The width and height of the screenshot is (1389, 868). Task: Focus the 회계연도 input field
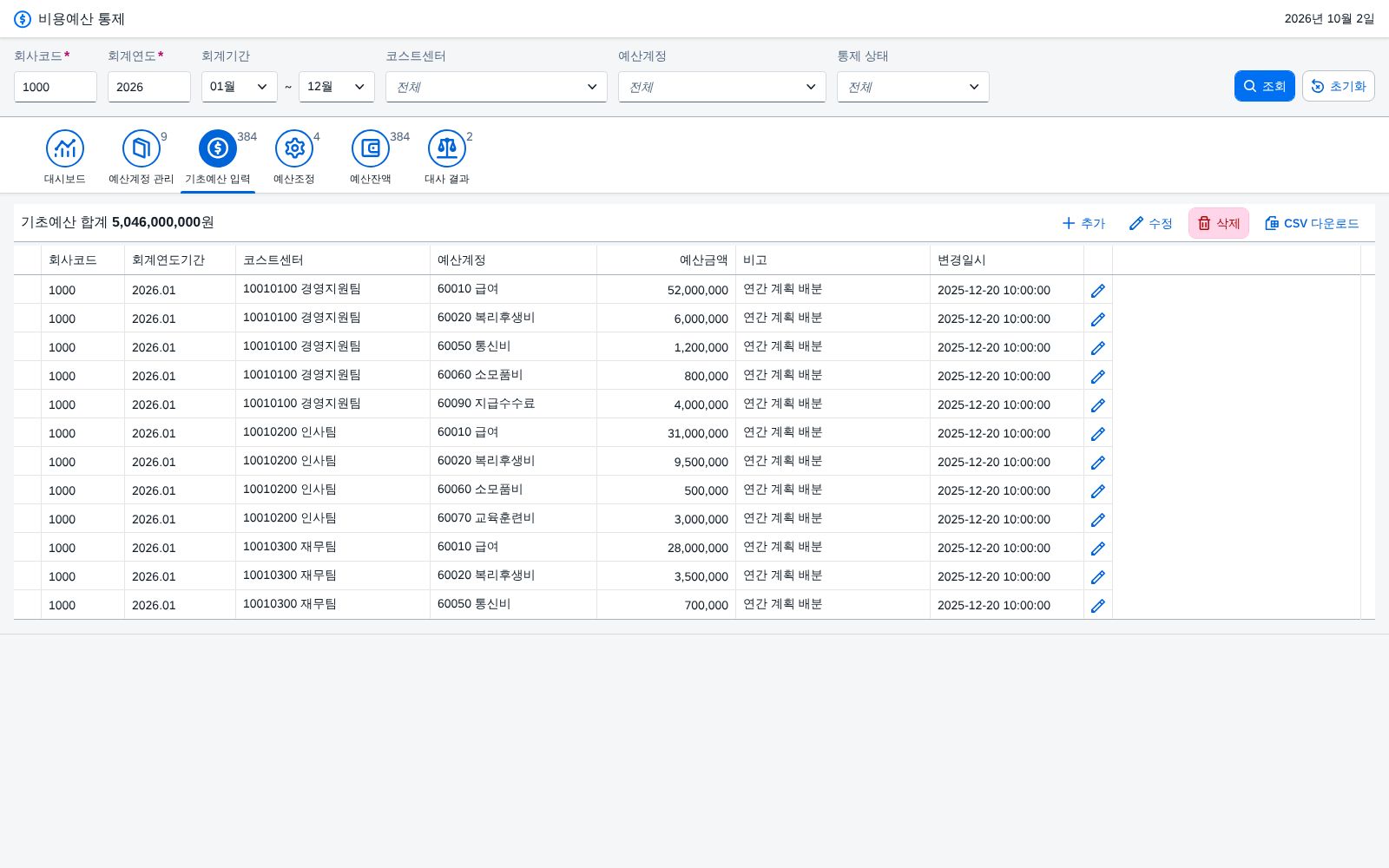pyautogui.click(x=149, y=87)
